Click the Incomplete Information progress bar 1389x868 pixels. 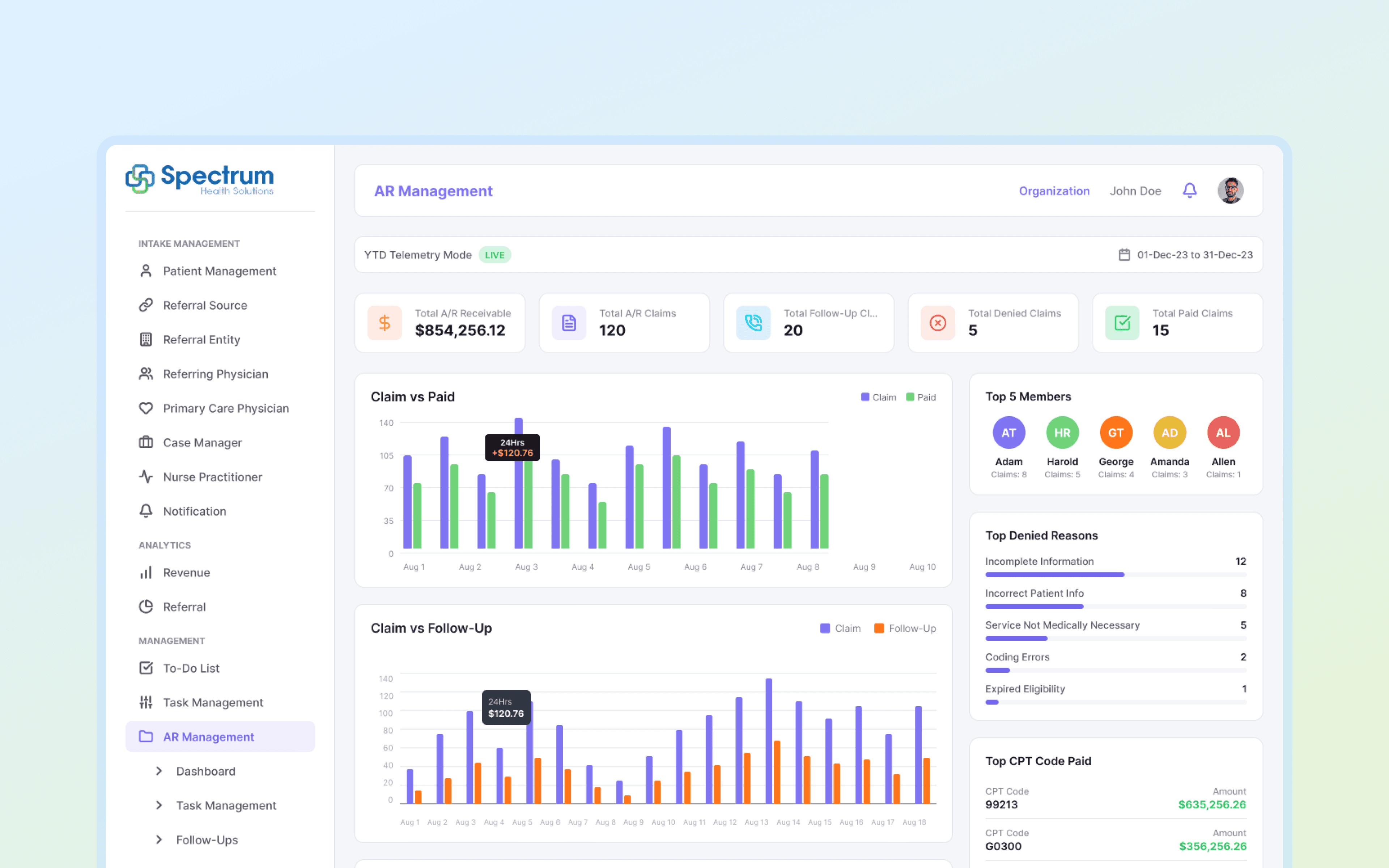coord(1116,575)
